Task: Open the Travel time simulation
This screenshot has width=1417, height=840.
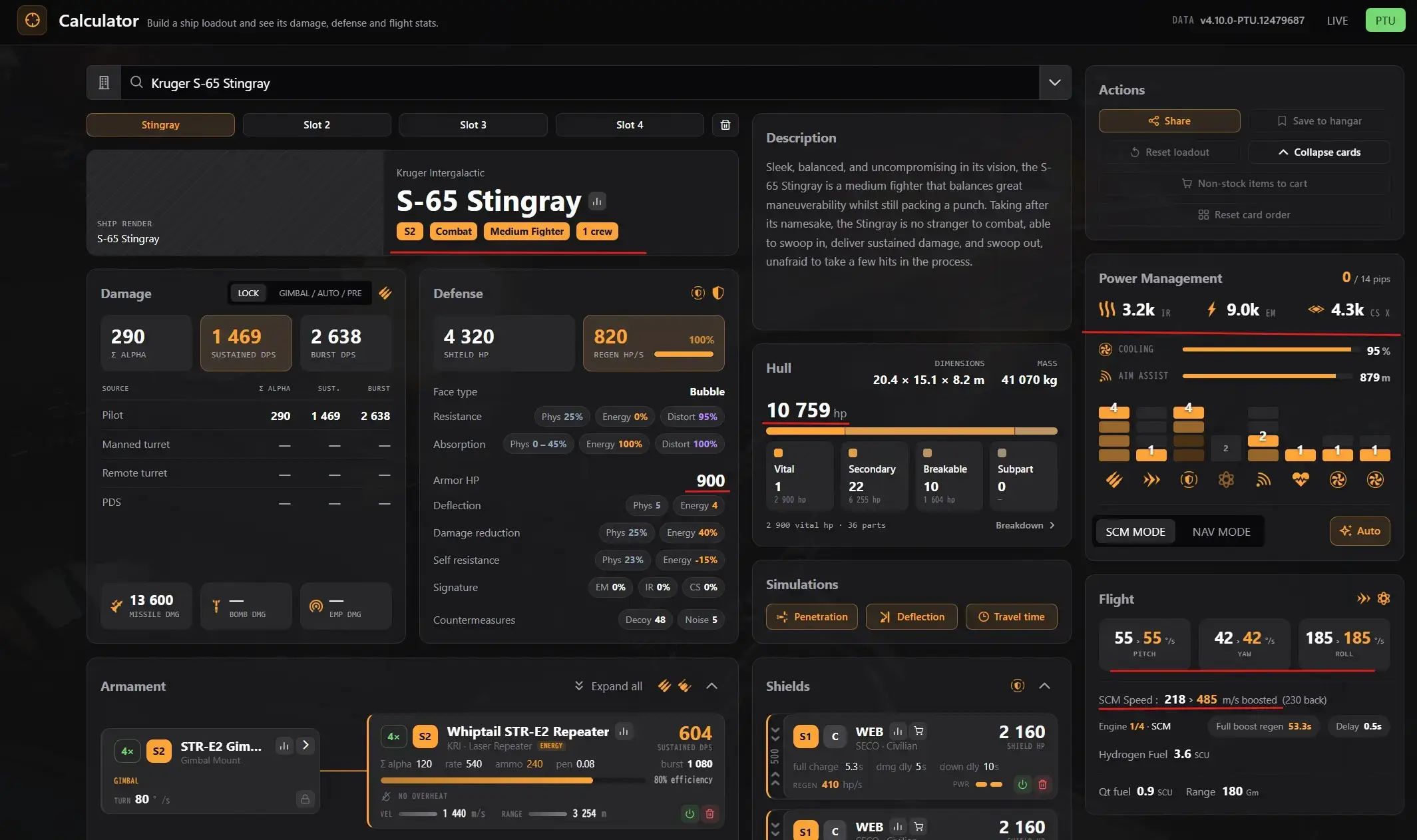Action: coord(1012,616)
